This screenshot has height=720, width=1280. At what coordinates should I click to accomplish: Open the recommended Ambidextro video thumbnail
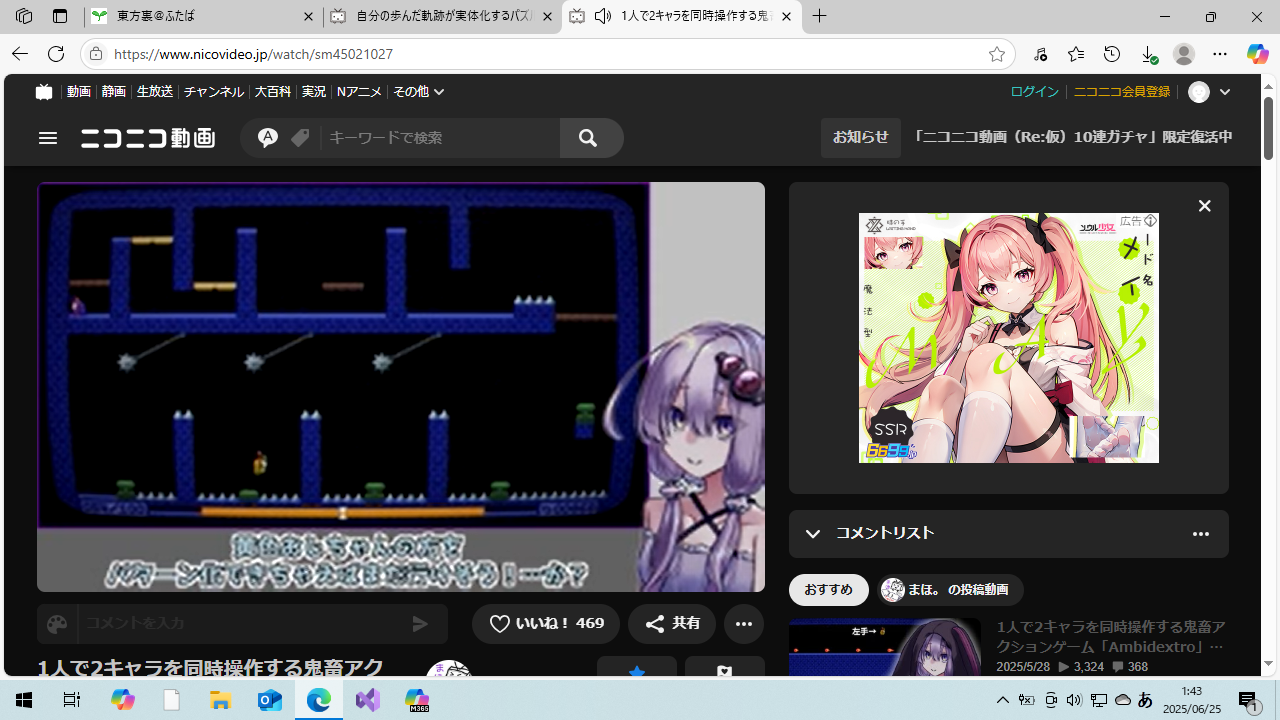885,649
